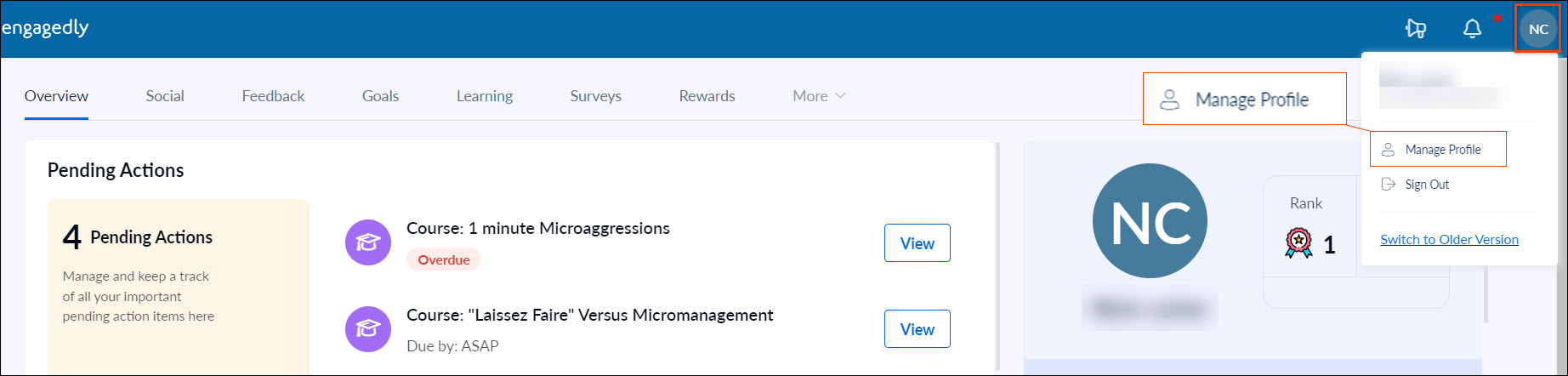Click the engagedly logo
This screenshot has height=376, width=1568.
tap(45, 28)
